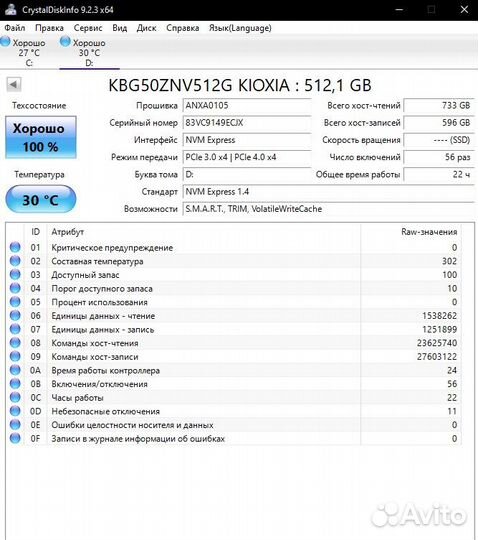
Task: Click status icon of Порог доступного запаса row
Action: point(15,288)
